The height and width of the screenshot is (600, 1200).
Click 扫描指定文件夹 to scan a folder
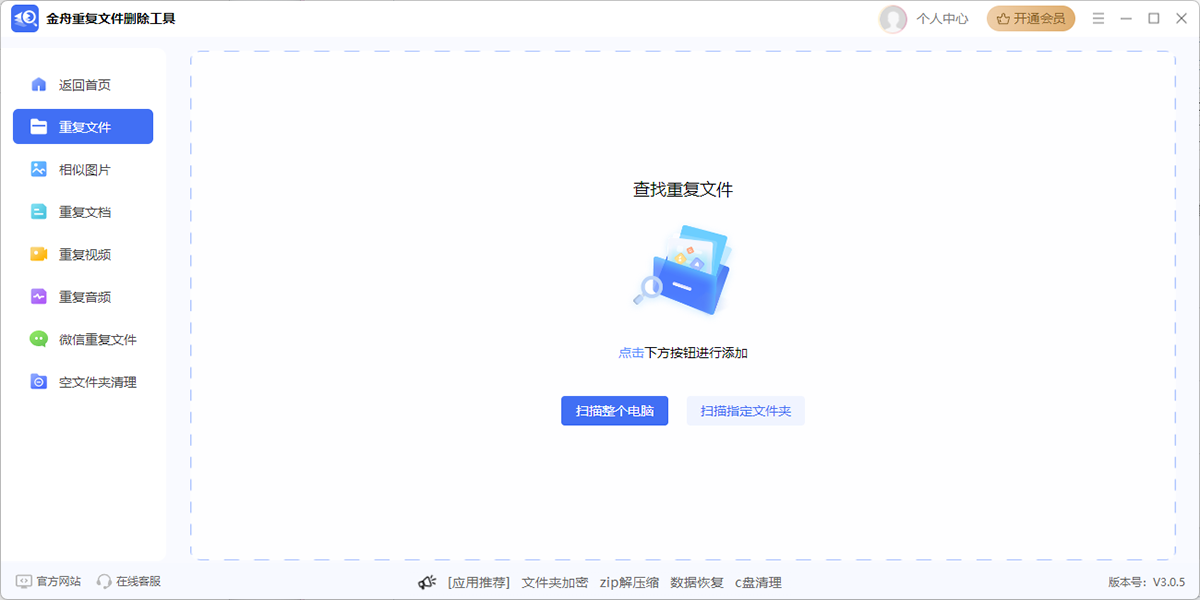[x=745, y=410]
